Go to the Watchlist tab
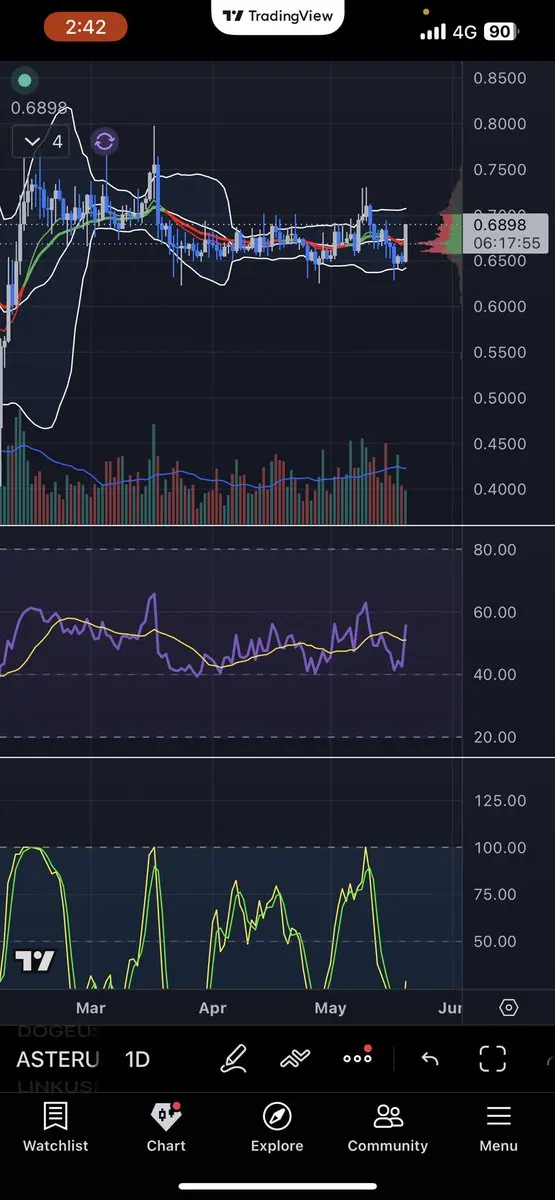 click(56, 1127)
